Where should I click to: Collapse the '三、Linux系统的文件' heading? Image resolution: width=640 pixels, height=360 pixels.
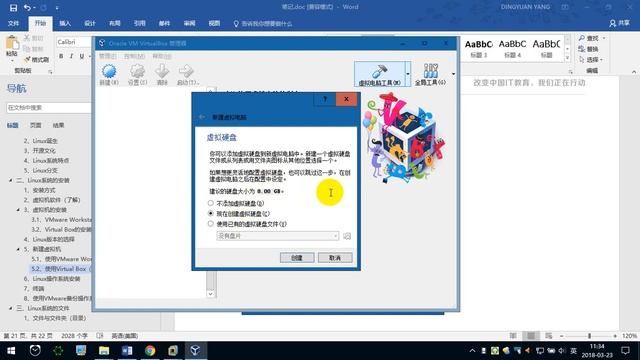[x=11, y=308]
